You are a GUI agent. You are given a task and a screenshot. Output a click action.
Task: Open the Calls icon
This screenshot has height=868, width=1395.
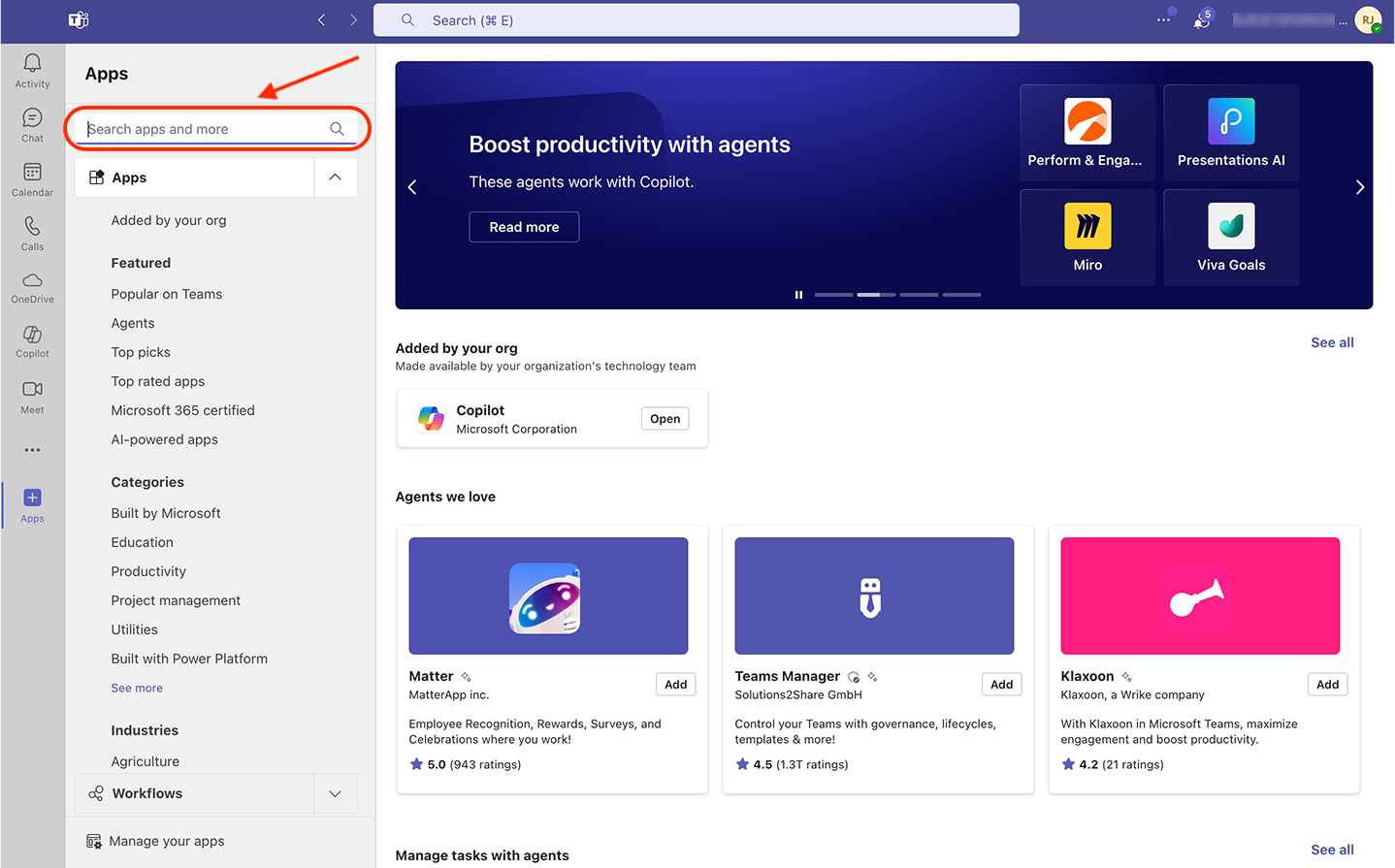click(x=32, y=233)
